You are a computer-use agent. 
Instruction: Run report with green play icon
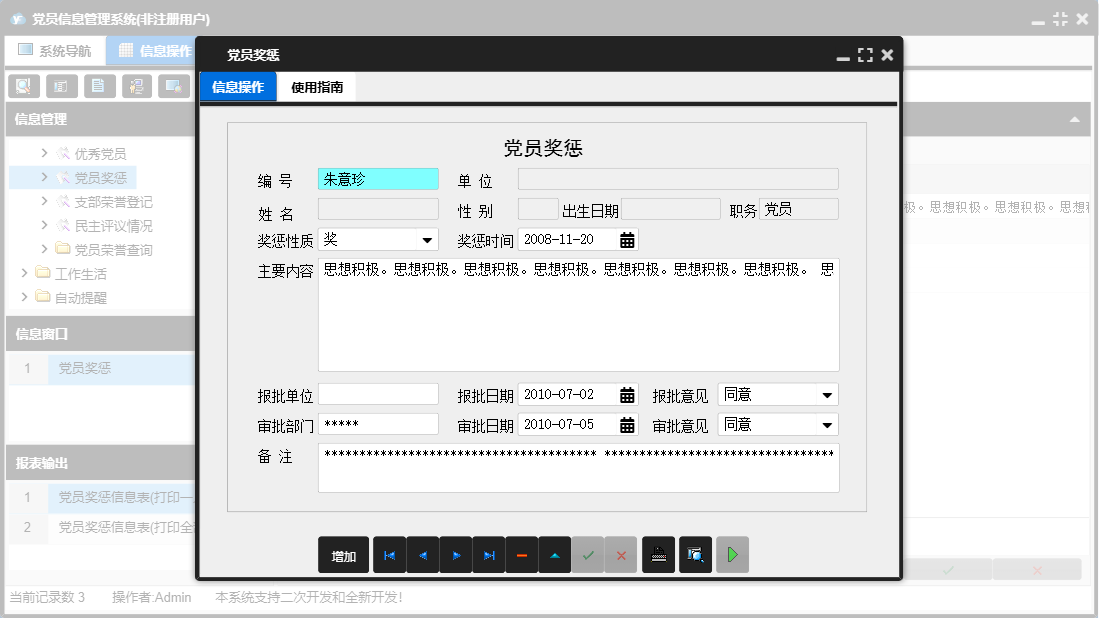click(x=732, y=555)
